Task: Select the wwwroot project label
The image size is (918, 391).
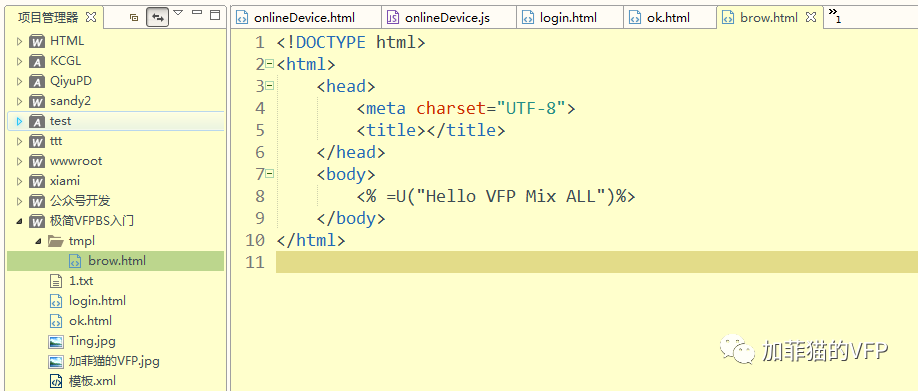Action: coord(76,161)
